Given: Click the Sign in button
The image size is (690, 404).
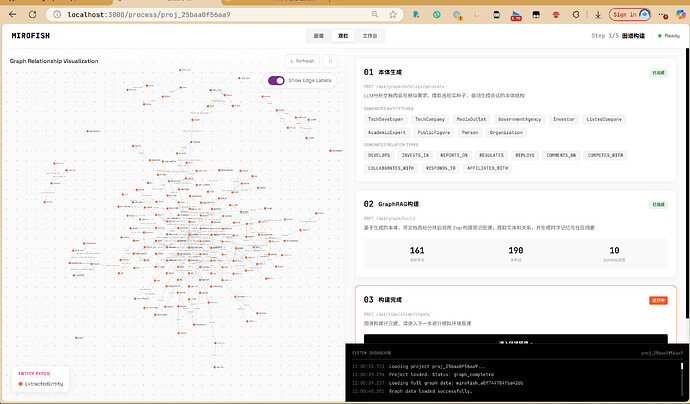Looking at the screenshot, I should [x=630, y=15].
